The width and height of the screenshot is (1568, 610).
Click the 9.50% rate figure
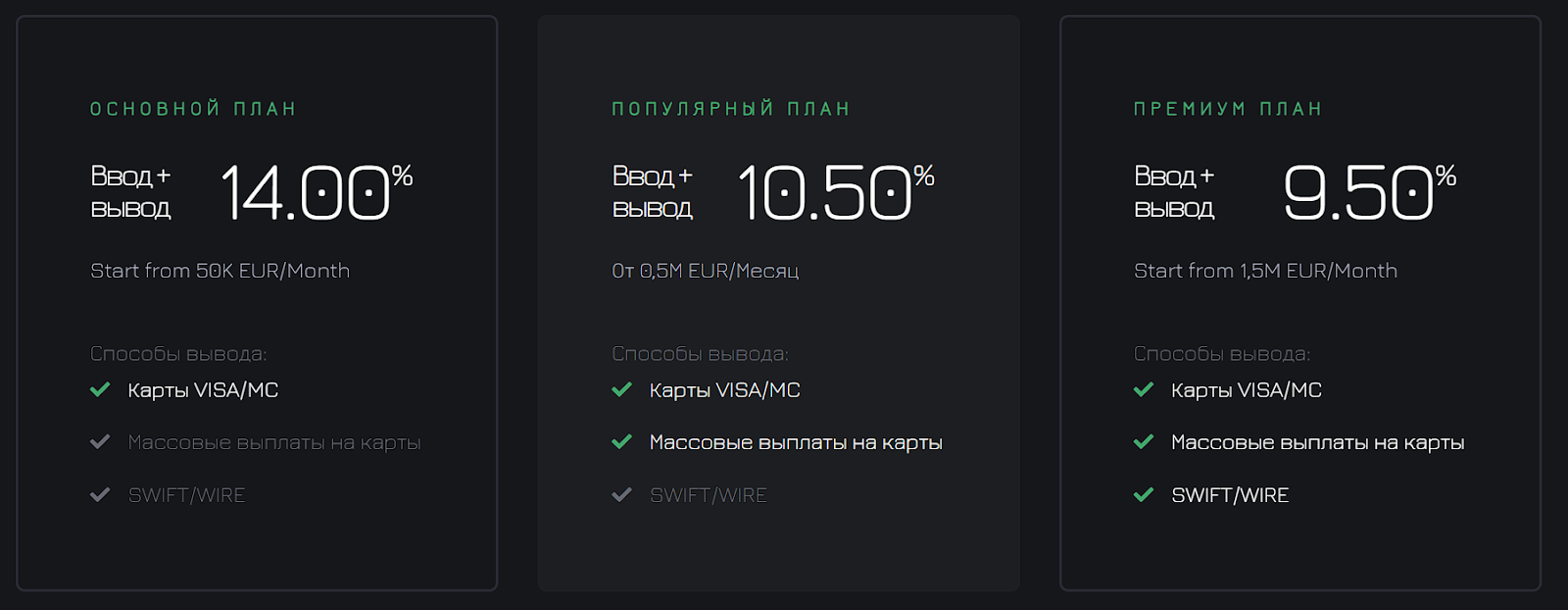(x=1368, y=192)
